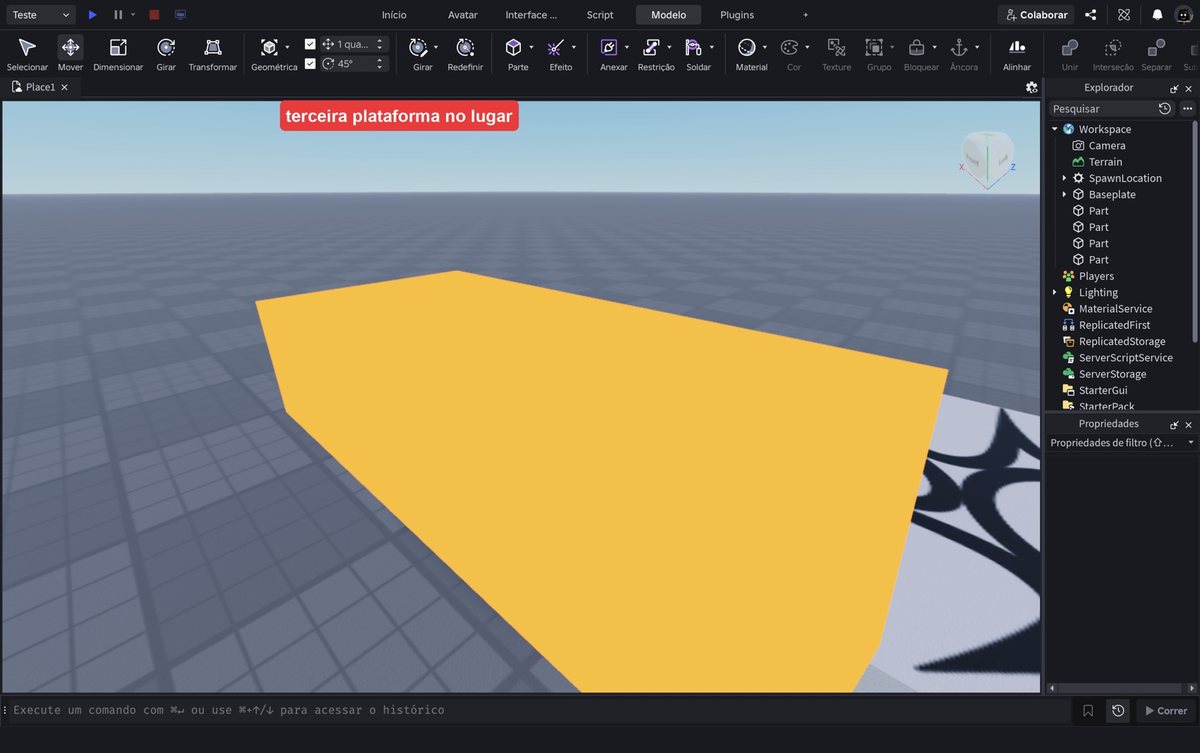This screenshot has width=1200, height=753.
Task: Open the Material dropdown arrow
Action: pyautogui.click(x=764, y=47)
